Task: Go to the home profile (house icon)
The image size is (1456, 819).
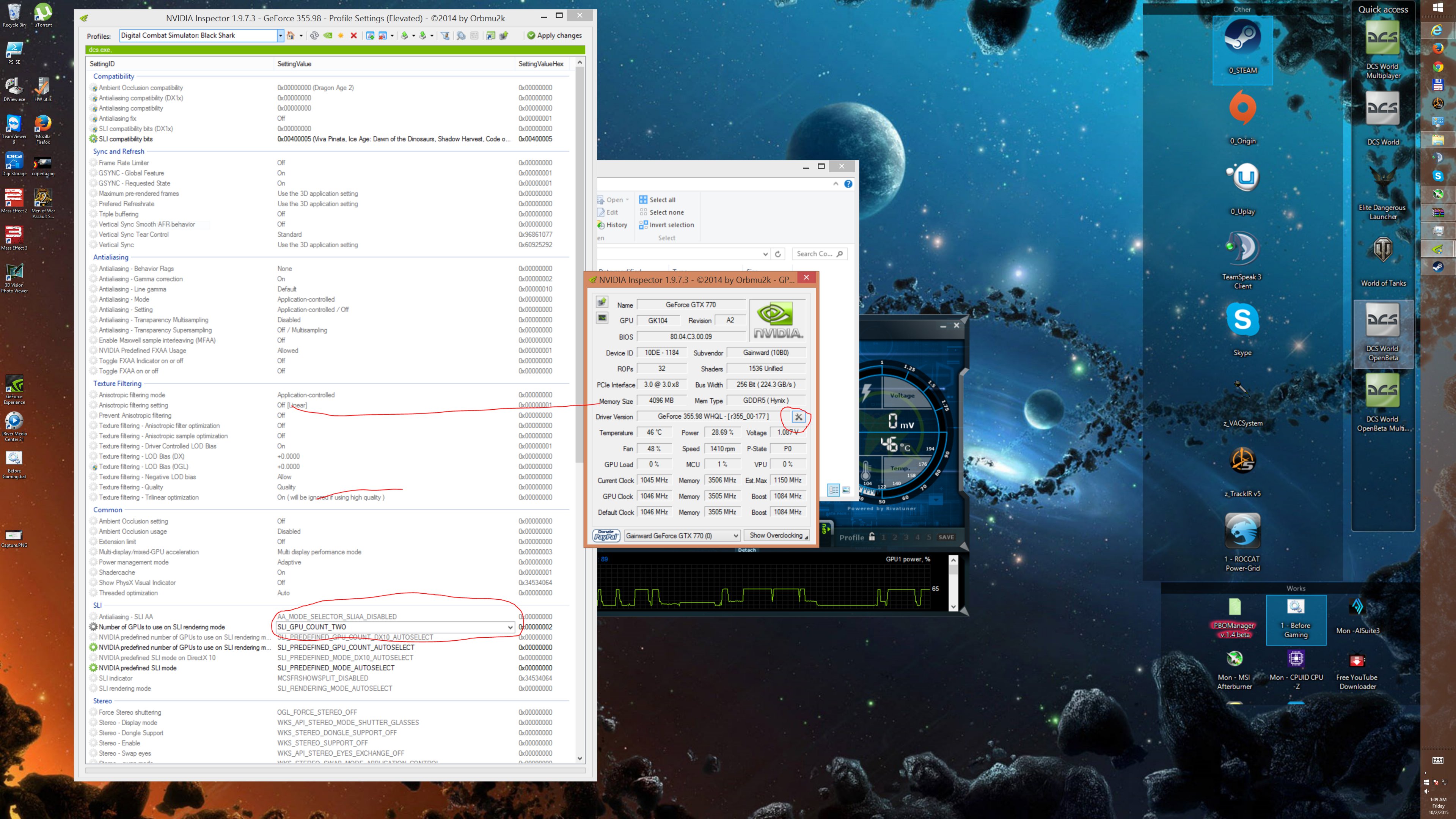Action: [291, 36]
